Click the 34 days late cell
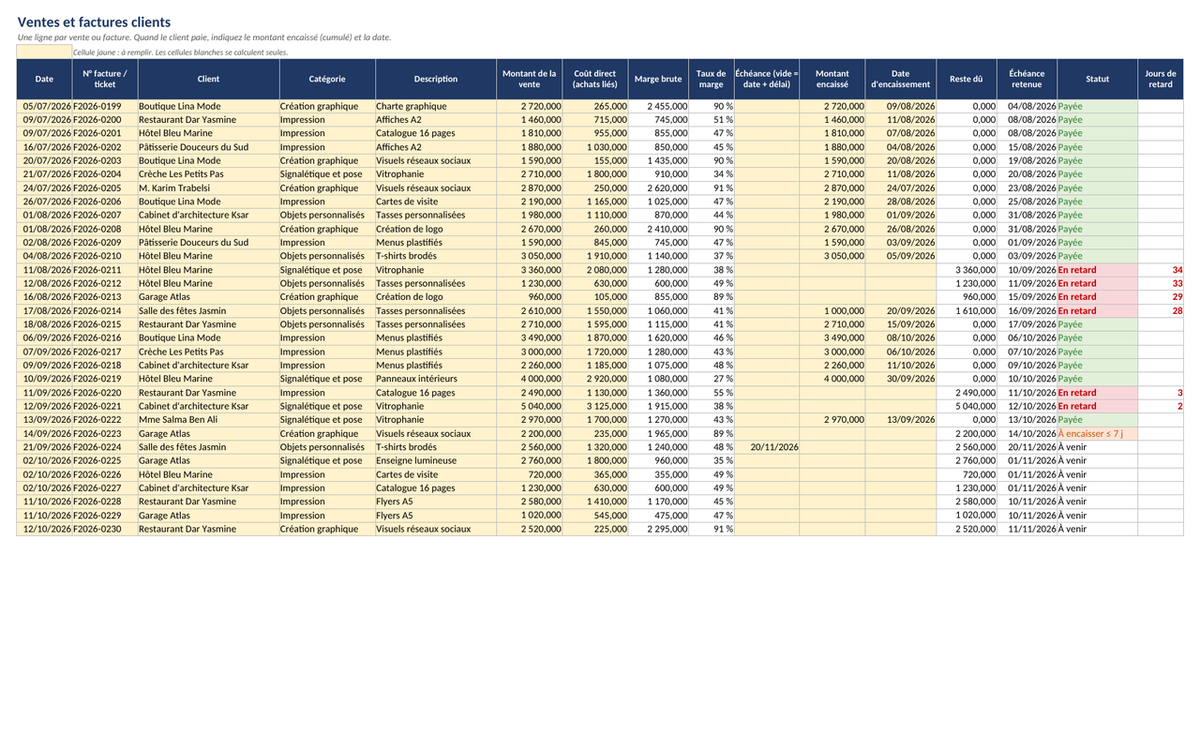Image resolution: width=1200 pixels, height=750 pixels. point(1160,270)
